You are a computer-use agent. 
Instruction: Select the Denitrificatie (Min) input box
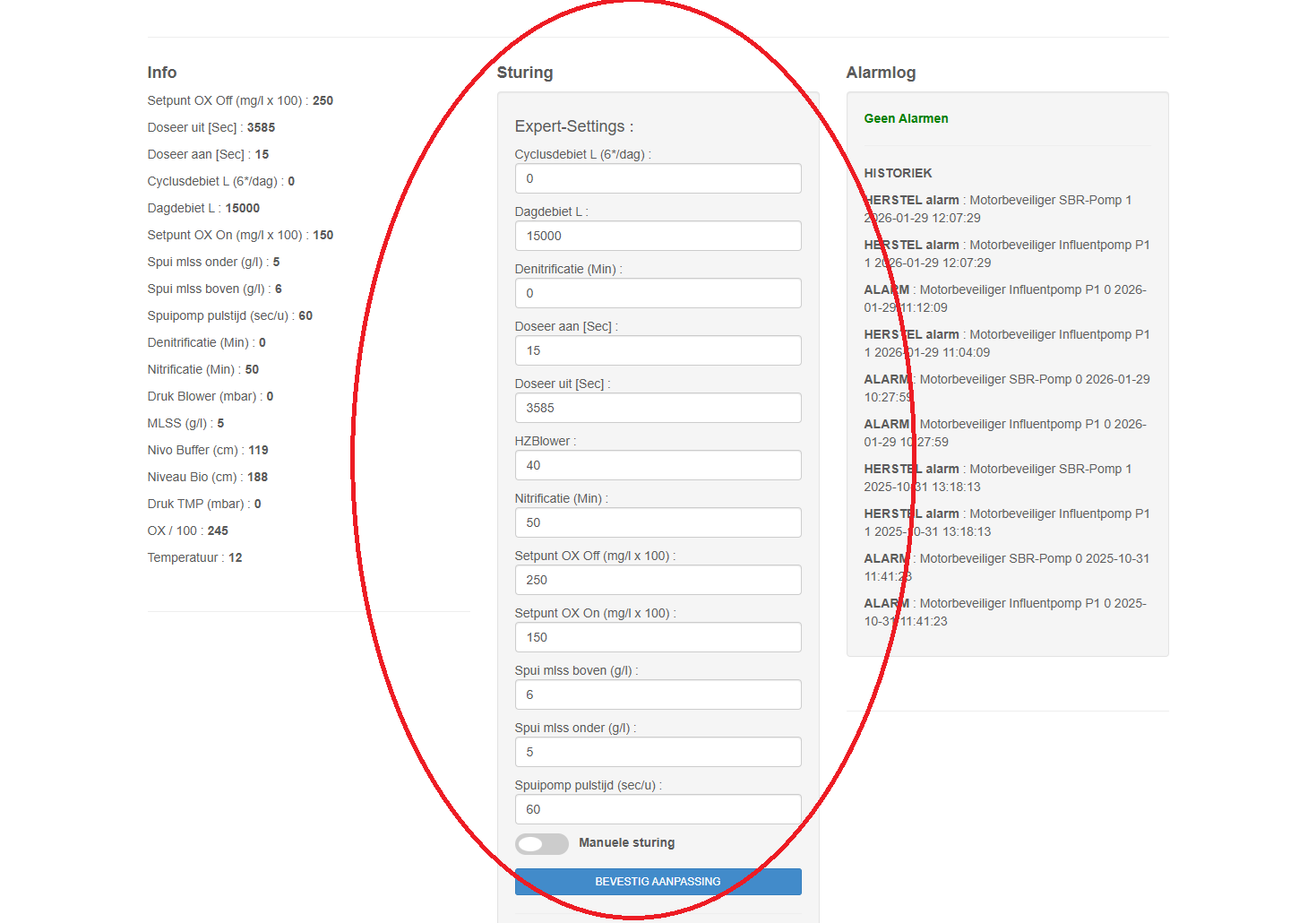pos(658,293)
